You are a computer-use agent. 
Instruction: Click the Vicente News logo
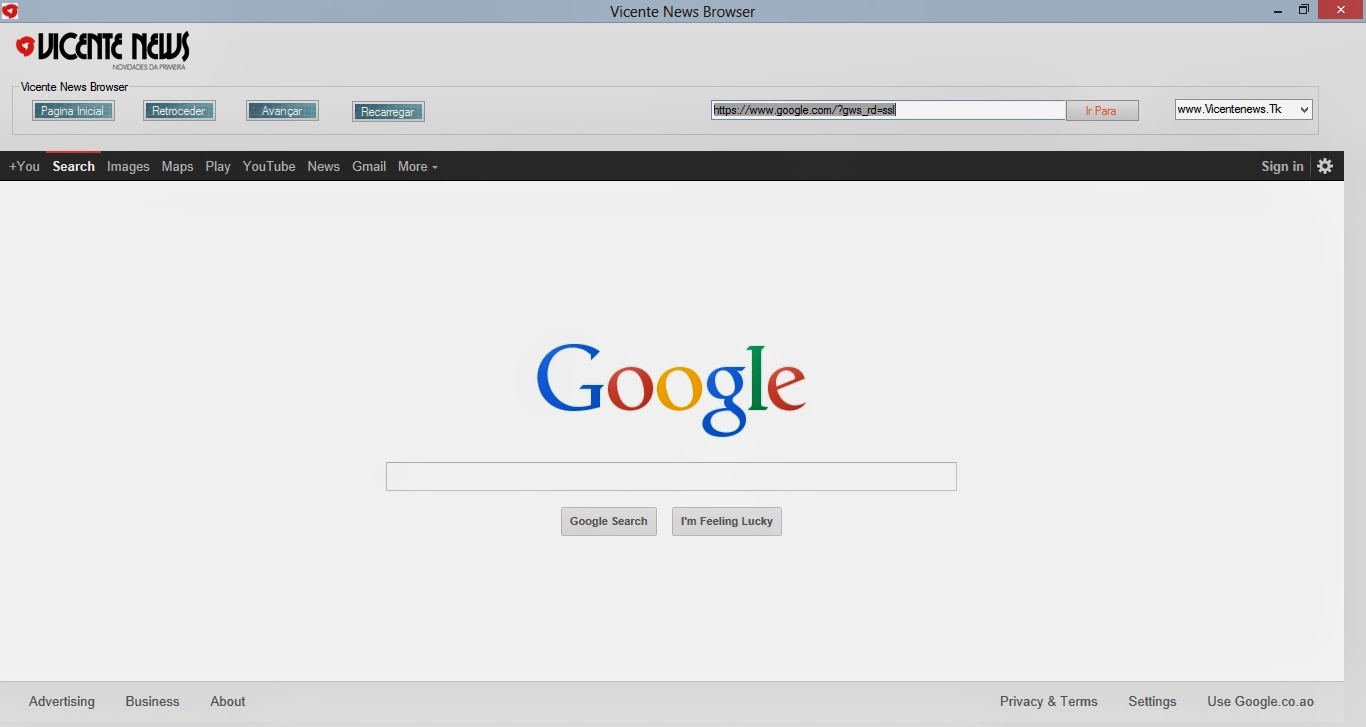tap(102, 50)
